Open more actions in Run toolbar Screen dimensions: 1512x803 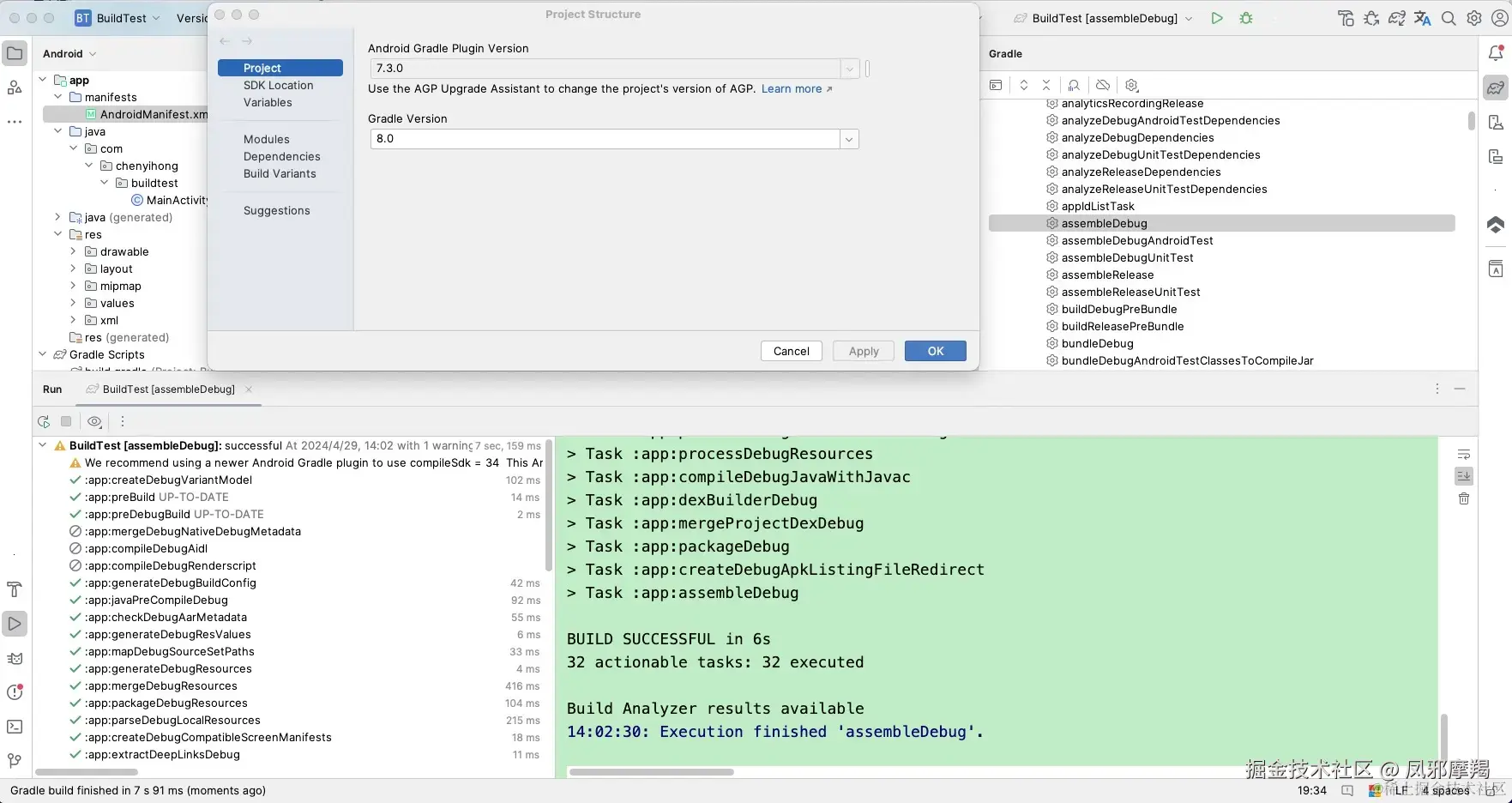pos(123,421)
